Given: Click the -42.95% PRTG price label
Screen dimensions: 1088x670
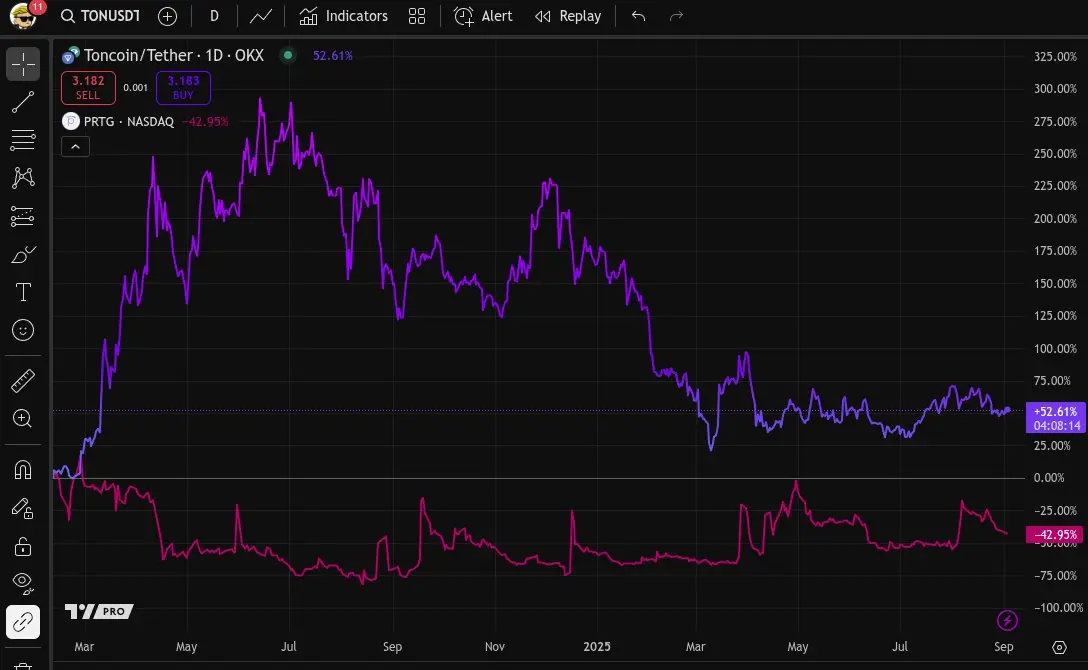Looking at the screenshot, I should (1055, 535).
